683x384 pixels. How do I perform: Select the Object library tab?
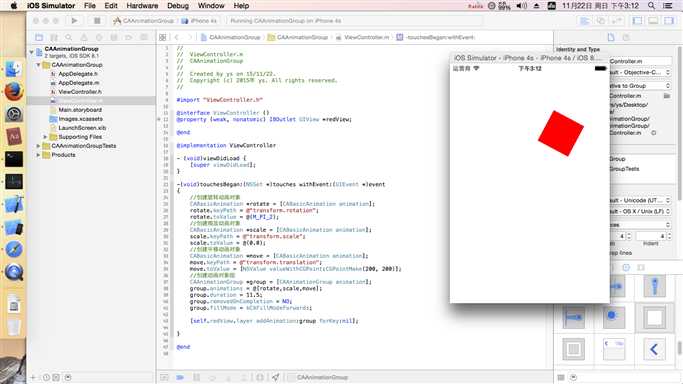(x=626, y=267)
